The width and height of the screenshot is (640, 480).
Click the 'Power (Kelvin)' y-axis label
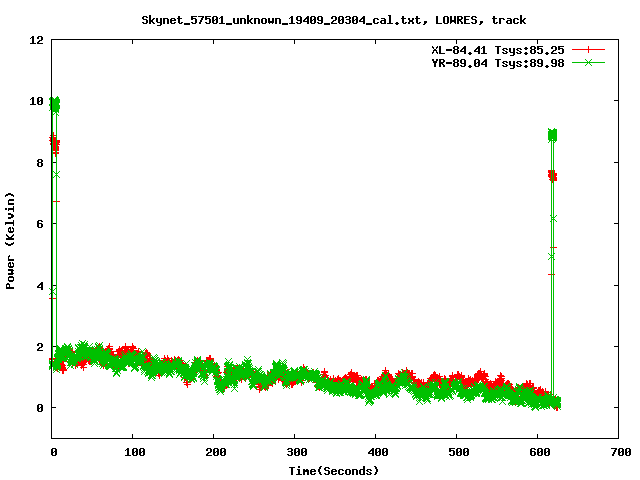(x=10, y=241)
